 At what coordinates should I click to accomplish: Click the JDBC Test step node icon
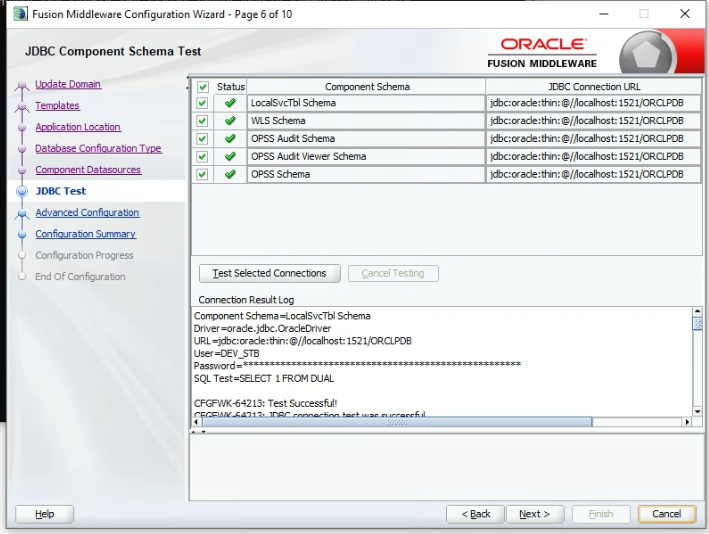[22, 191]
